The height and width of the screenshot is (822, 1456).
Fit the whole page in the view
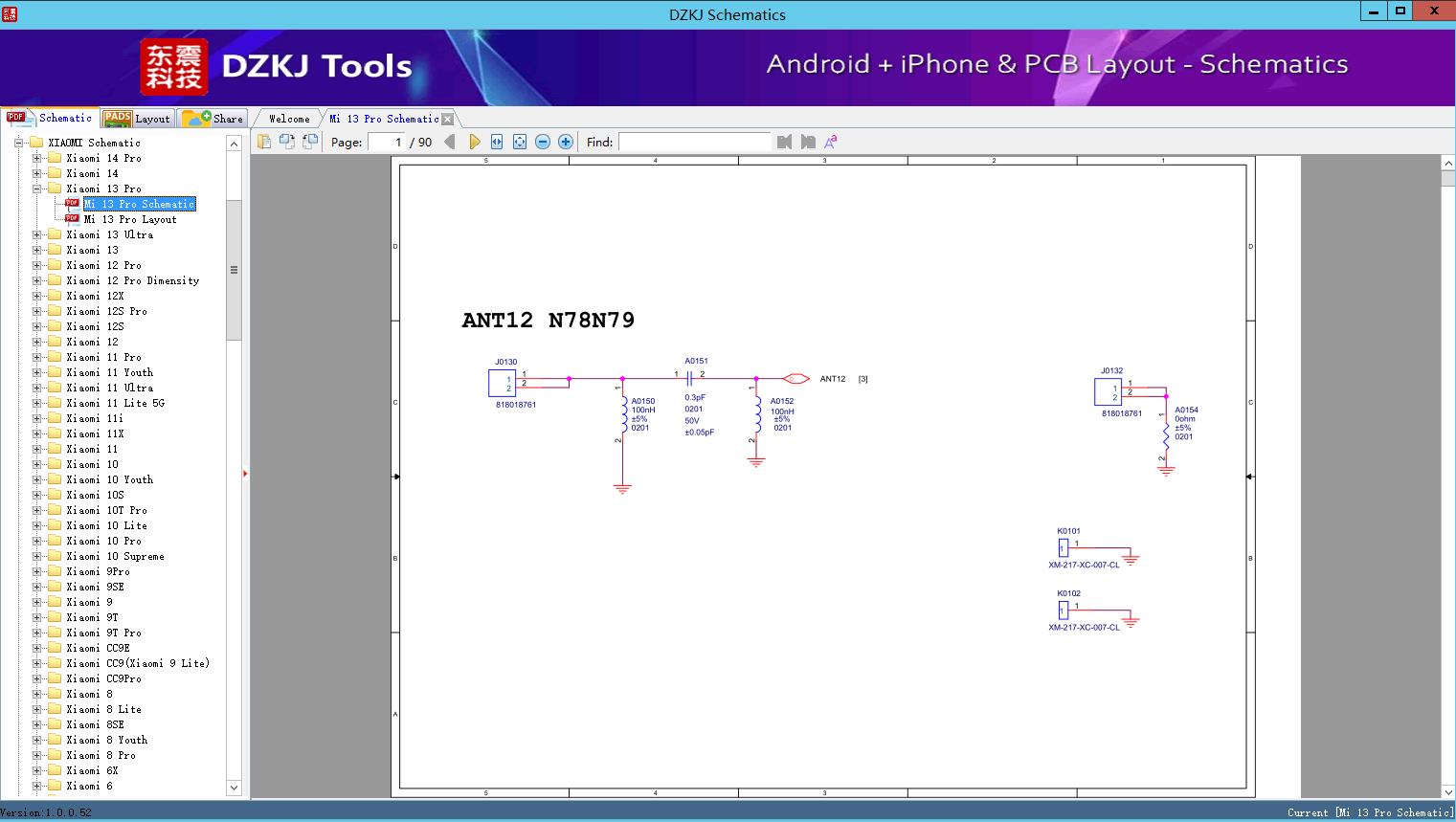(520, 142)
